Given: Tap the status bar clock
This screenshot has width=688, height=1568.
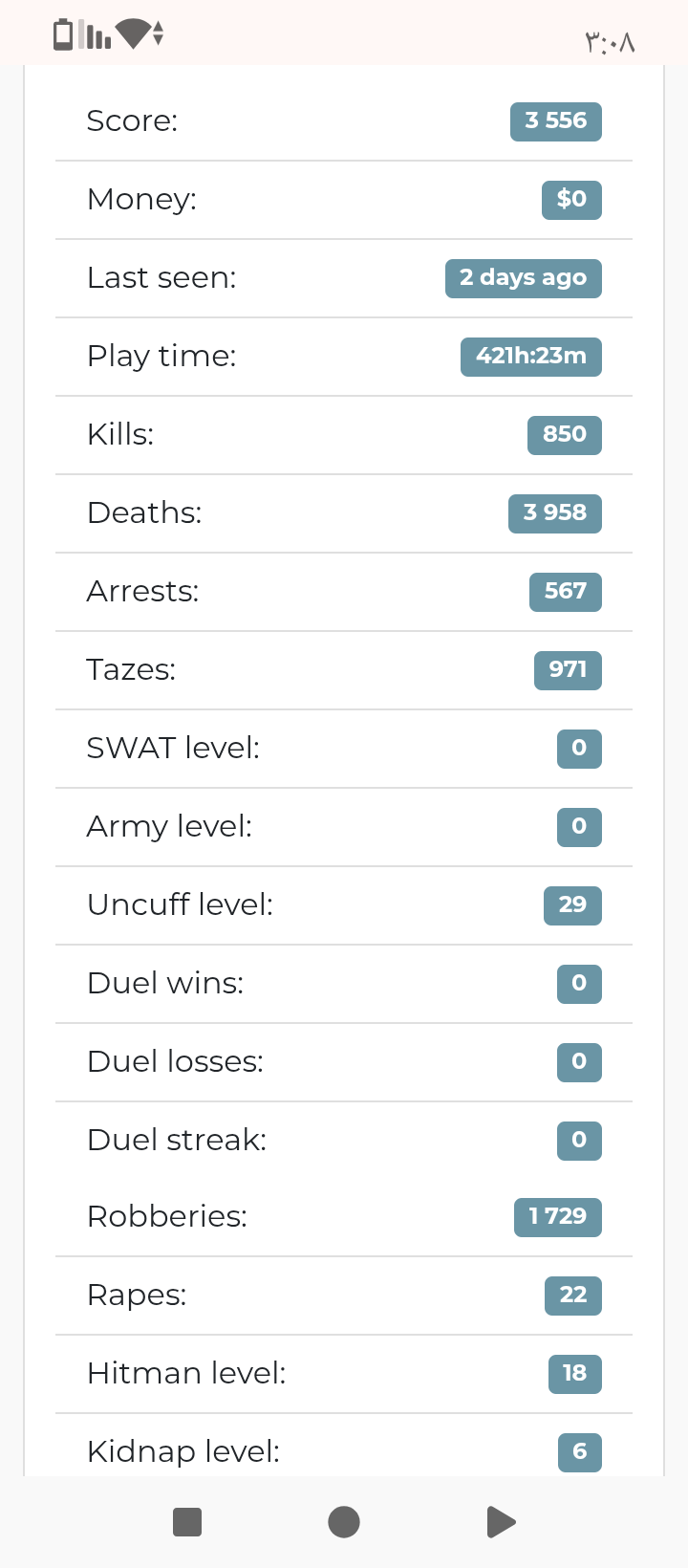Looking at the screenshot, I should (x=609, y=42).
